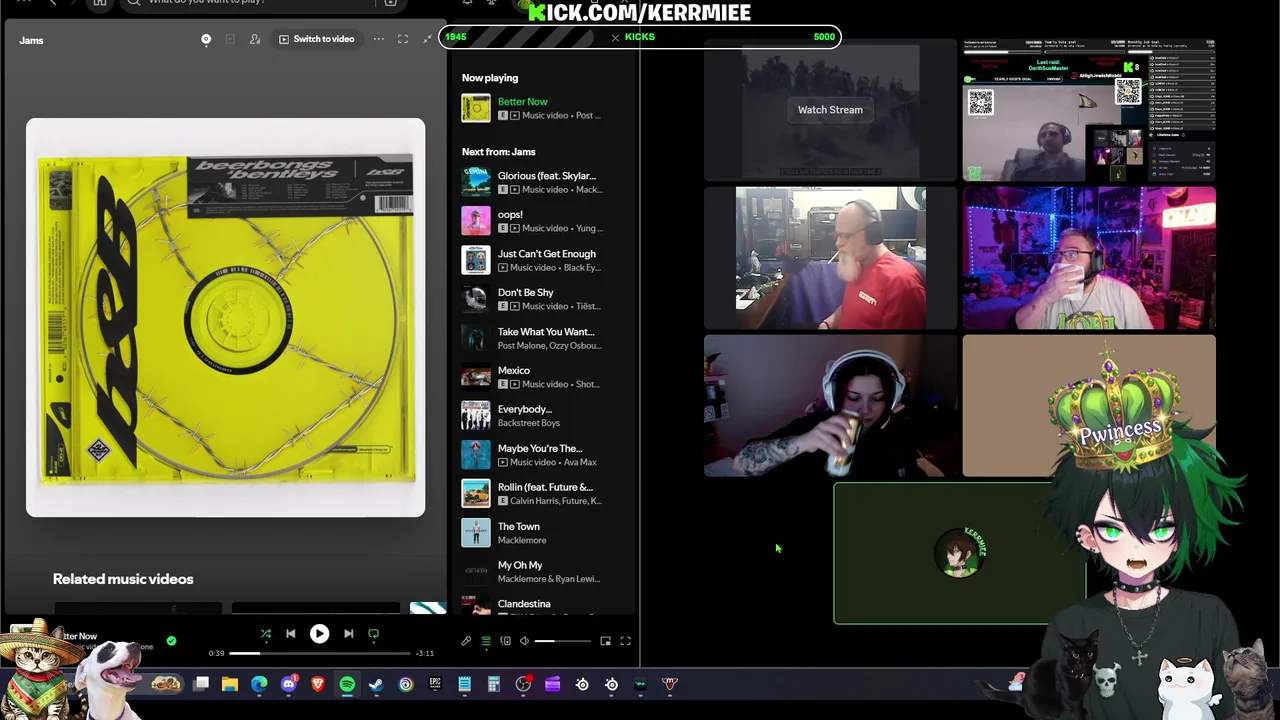
Task: Seek in the song progress bar
Action: tap(320, 653)
